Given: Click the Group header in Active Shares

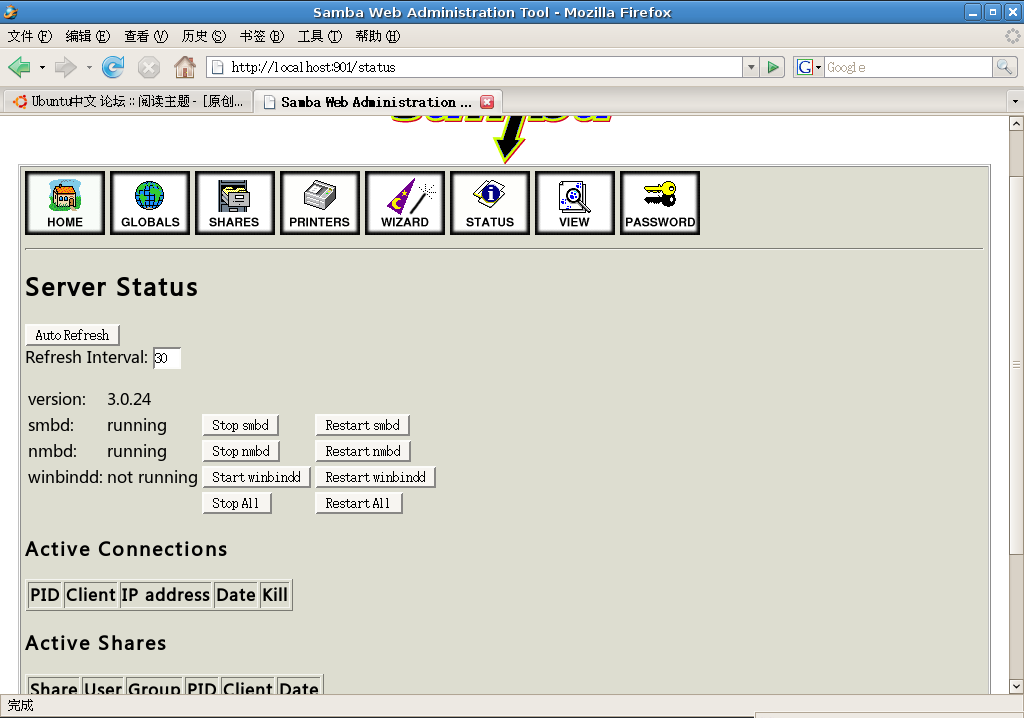Looking at the screenshot, I should (x=154, y=688).
